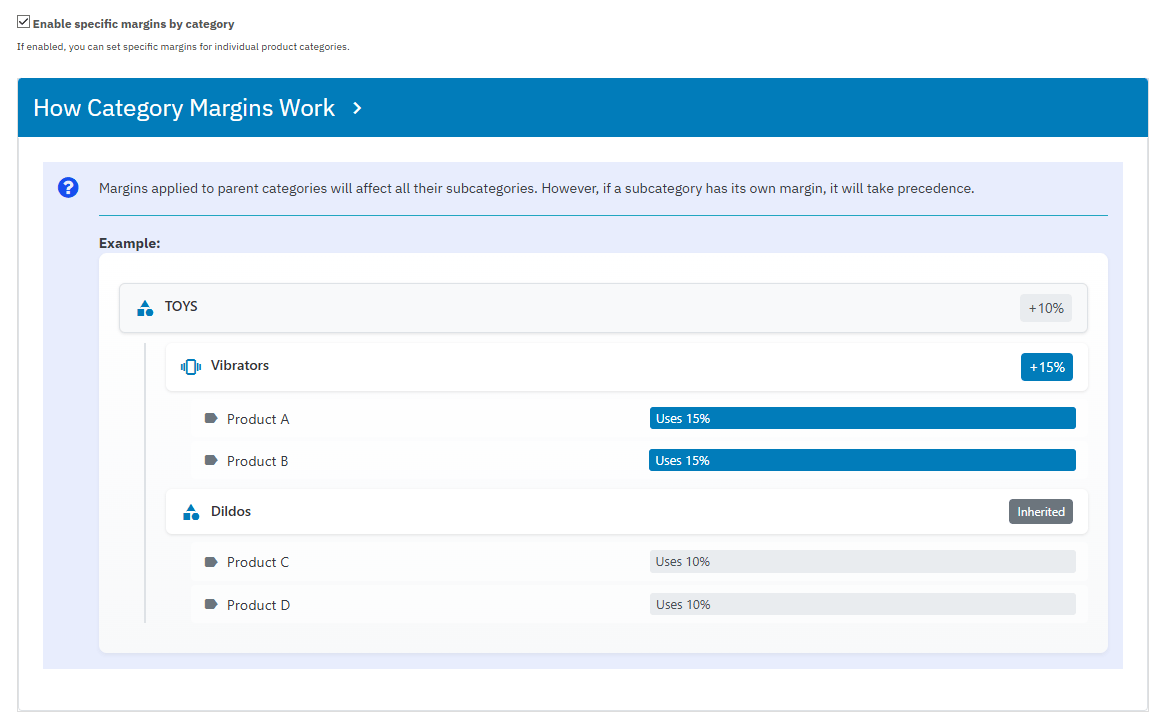Image resolution: width=1163 pixels, height=724 pixels.
Task: Click the blue question mark help icon
Action: click(68, 187)
